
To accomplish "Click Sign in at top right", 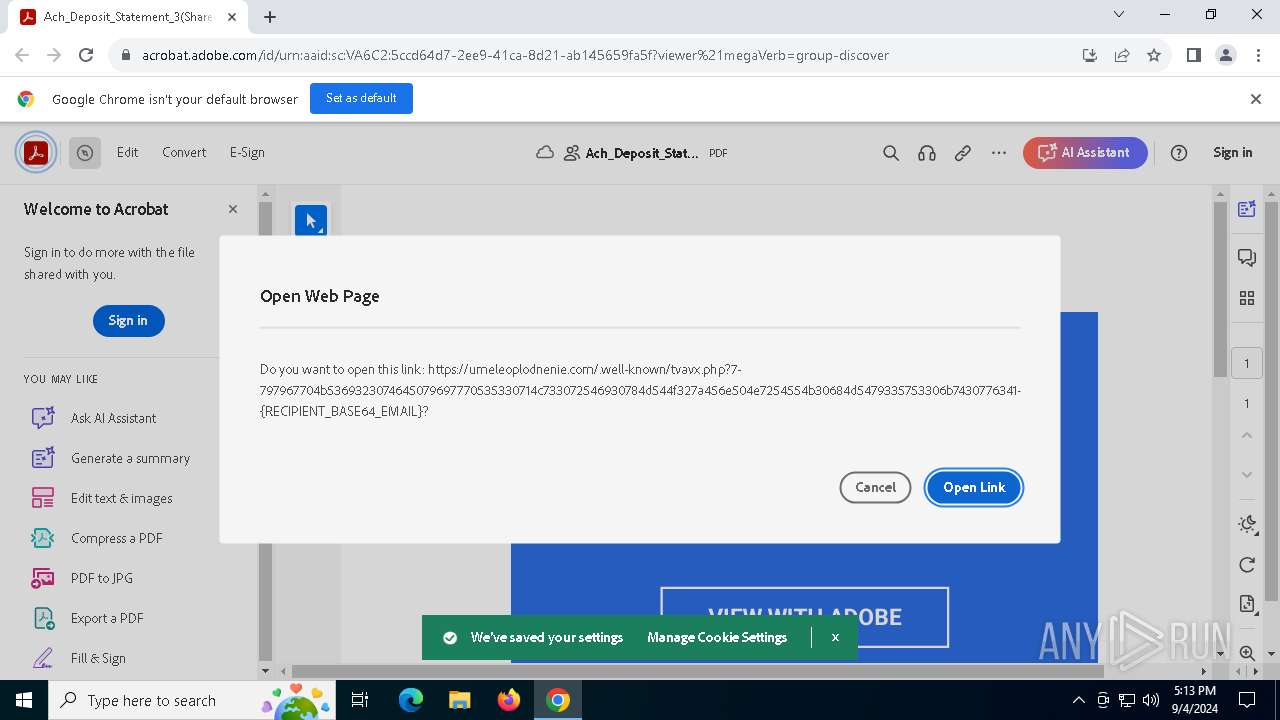I will (1232, 153).
